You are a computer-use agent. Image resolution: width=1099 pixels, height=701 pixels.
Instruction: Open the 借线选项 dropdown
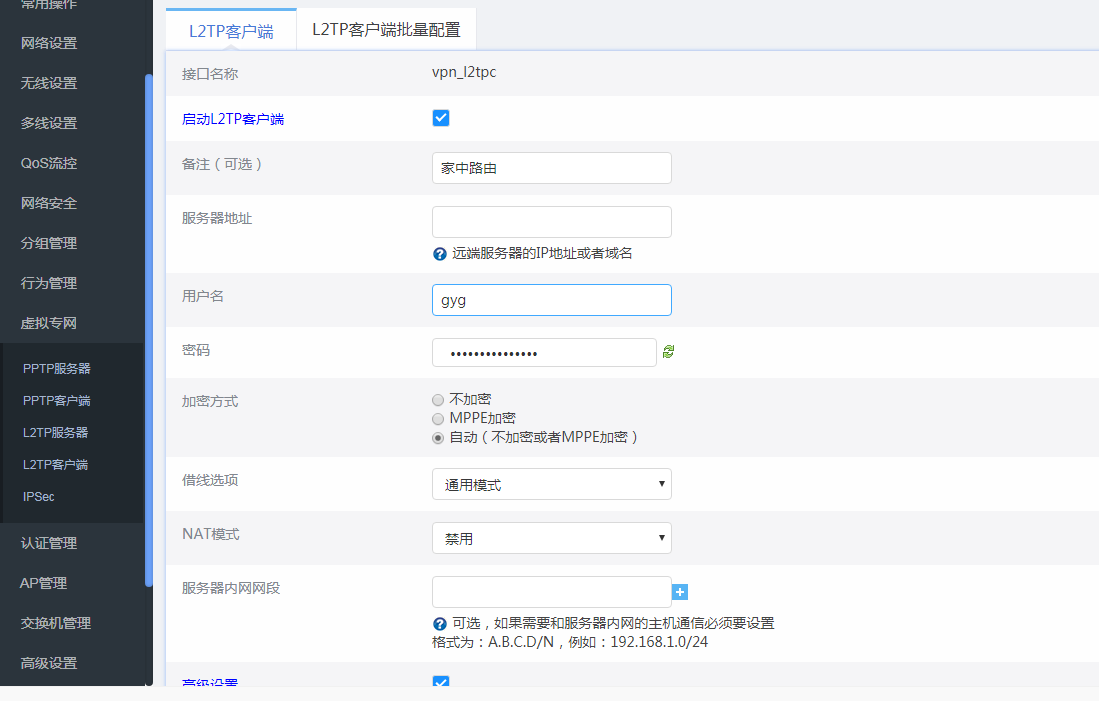(551, 484)
